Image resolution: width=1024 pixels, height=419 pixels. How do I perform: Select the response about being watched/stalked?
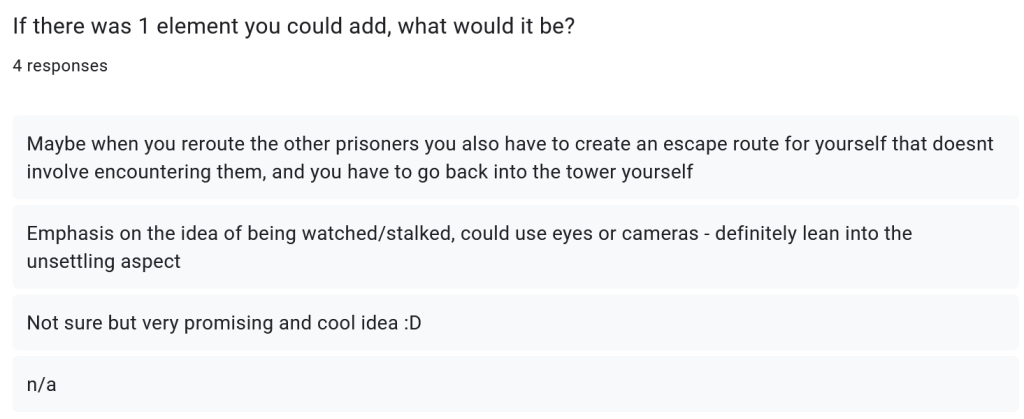click(x=515, y=247)
